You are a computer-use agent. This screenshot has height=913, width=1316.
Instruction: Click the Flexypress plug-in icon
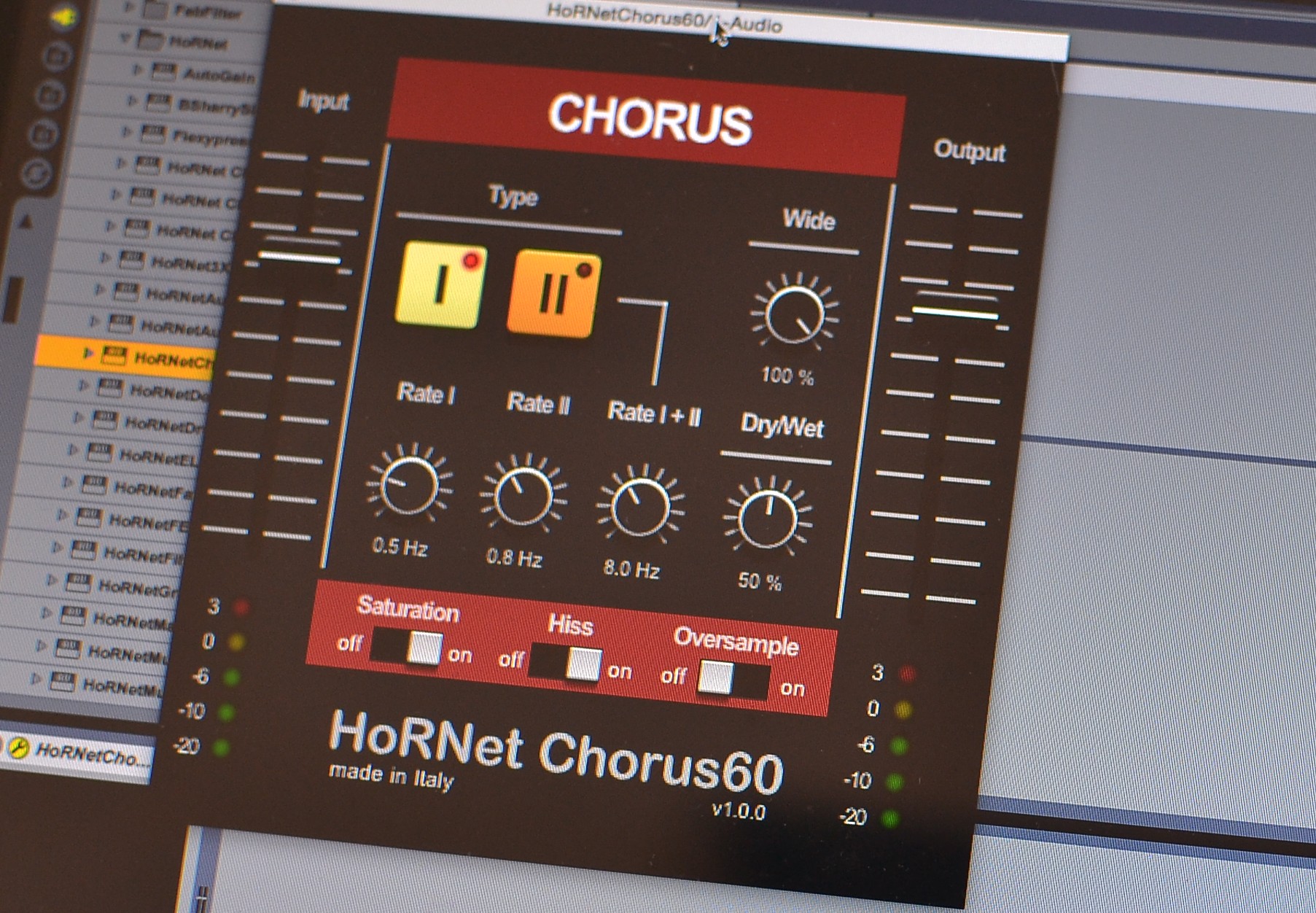tap(153, 133)
